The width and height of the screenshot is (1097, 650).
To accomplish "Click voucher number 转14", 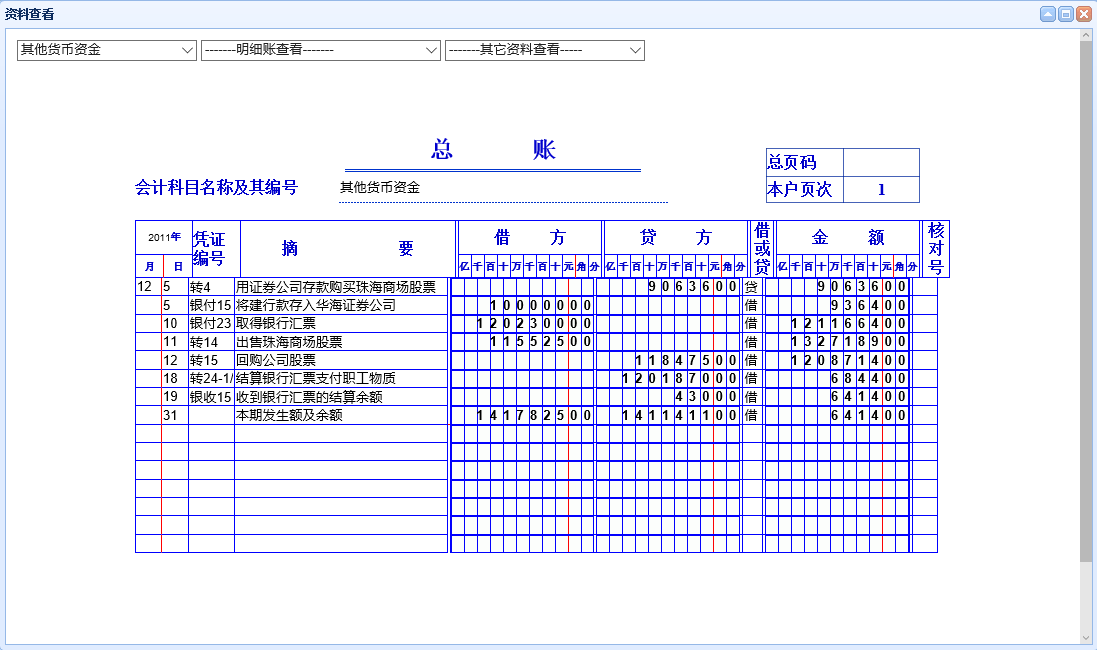I will (204, 341).
